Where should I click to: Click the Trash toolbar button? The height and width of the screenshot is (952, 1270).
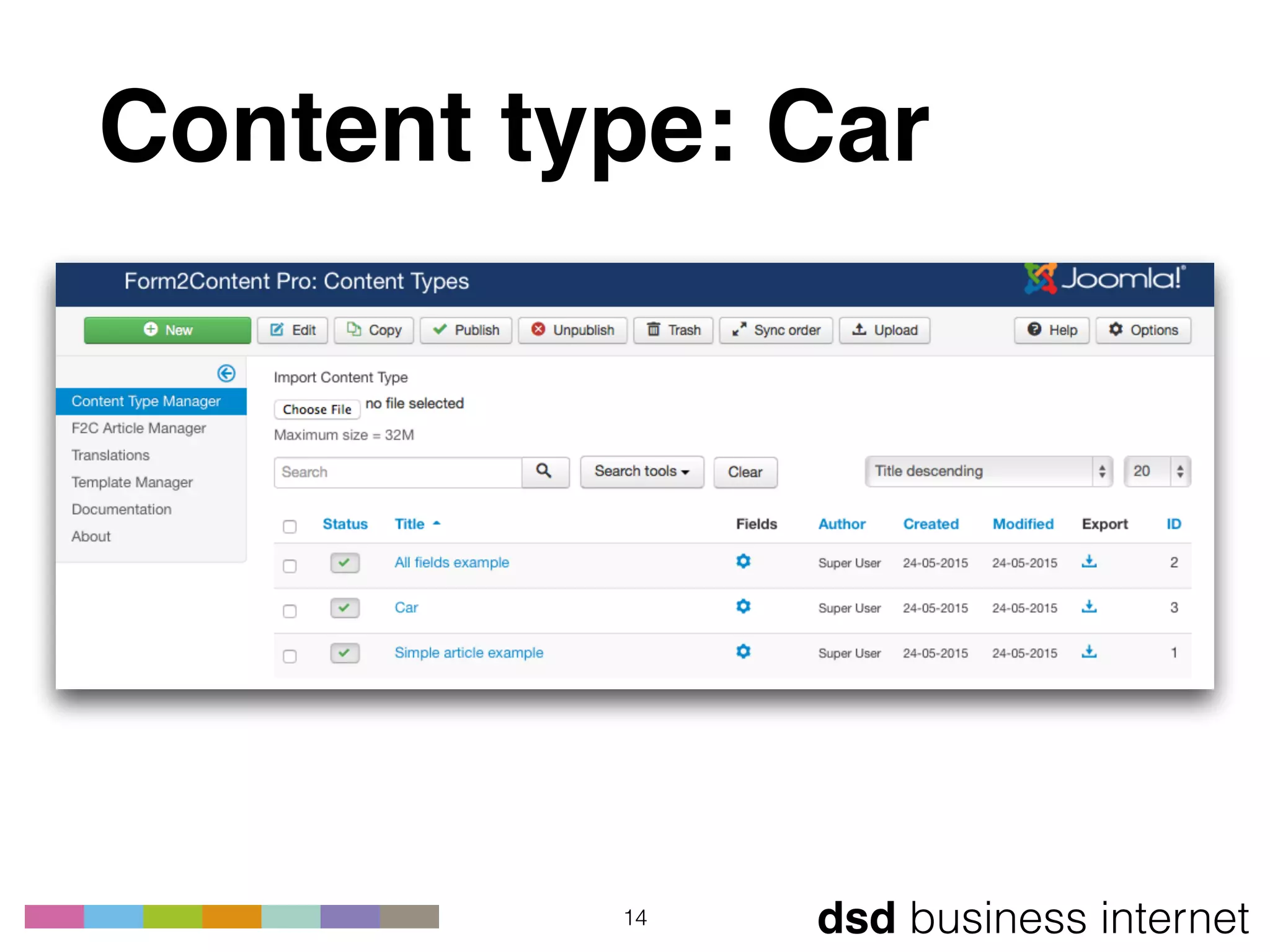pyautogui.click(x=673, y=330)
